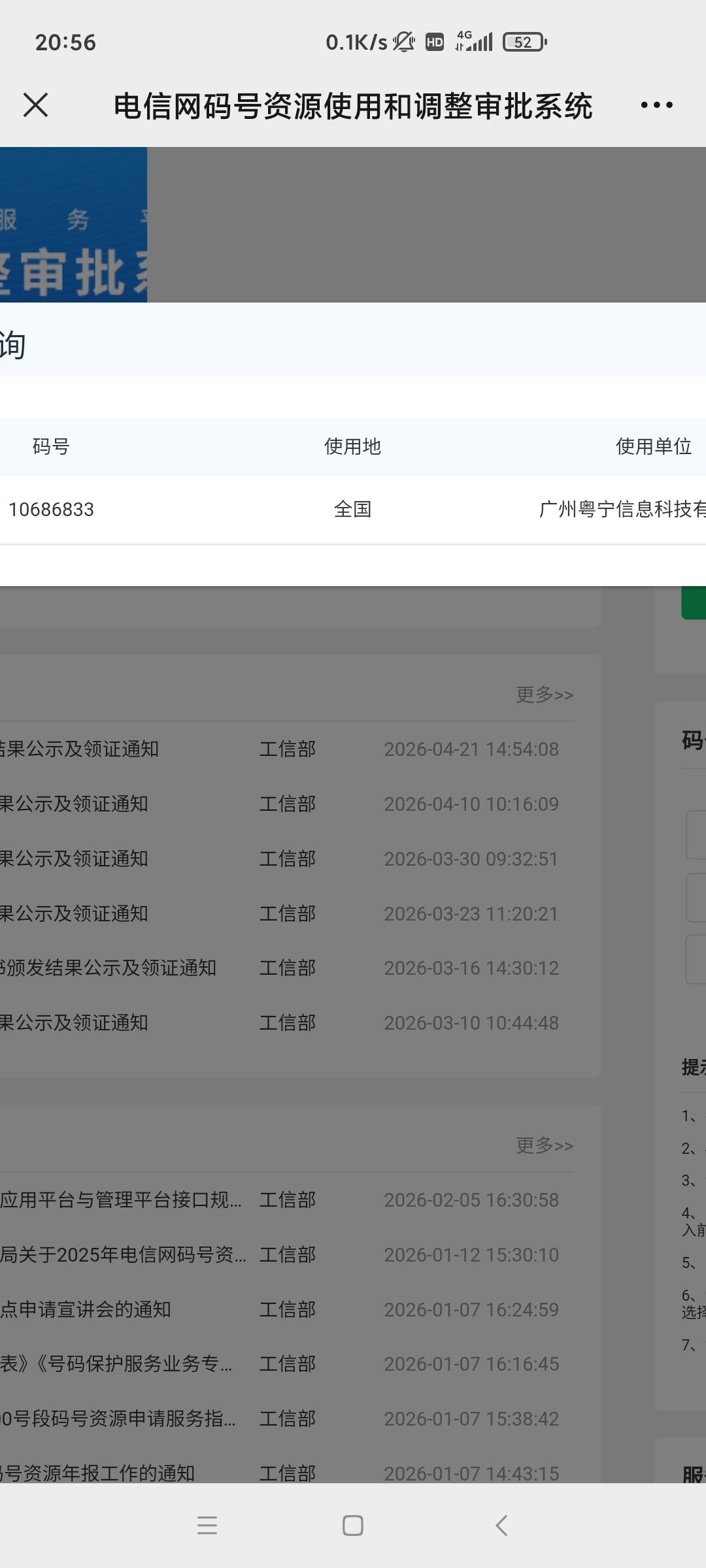Click the 广州粤宁信息科技 company cell

click(x=621, y=510)
